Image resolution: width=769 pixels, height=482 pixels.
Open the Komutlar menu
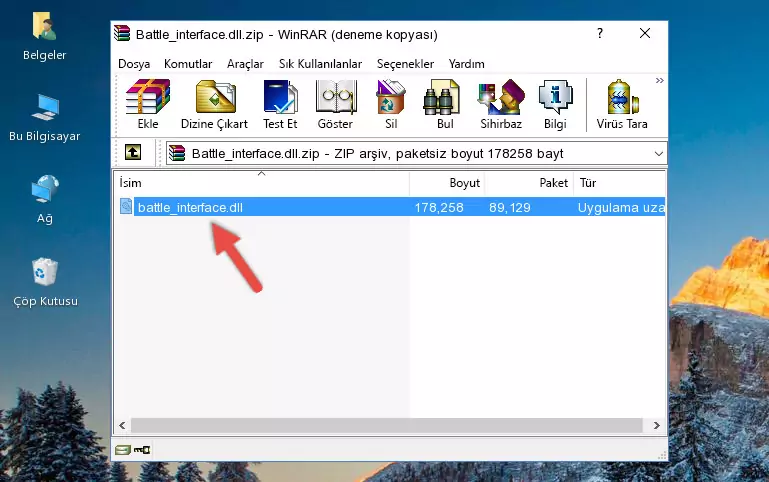point(188,64)
